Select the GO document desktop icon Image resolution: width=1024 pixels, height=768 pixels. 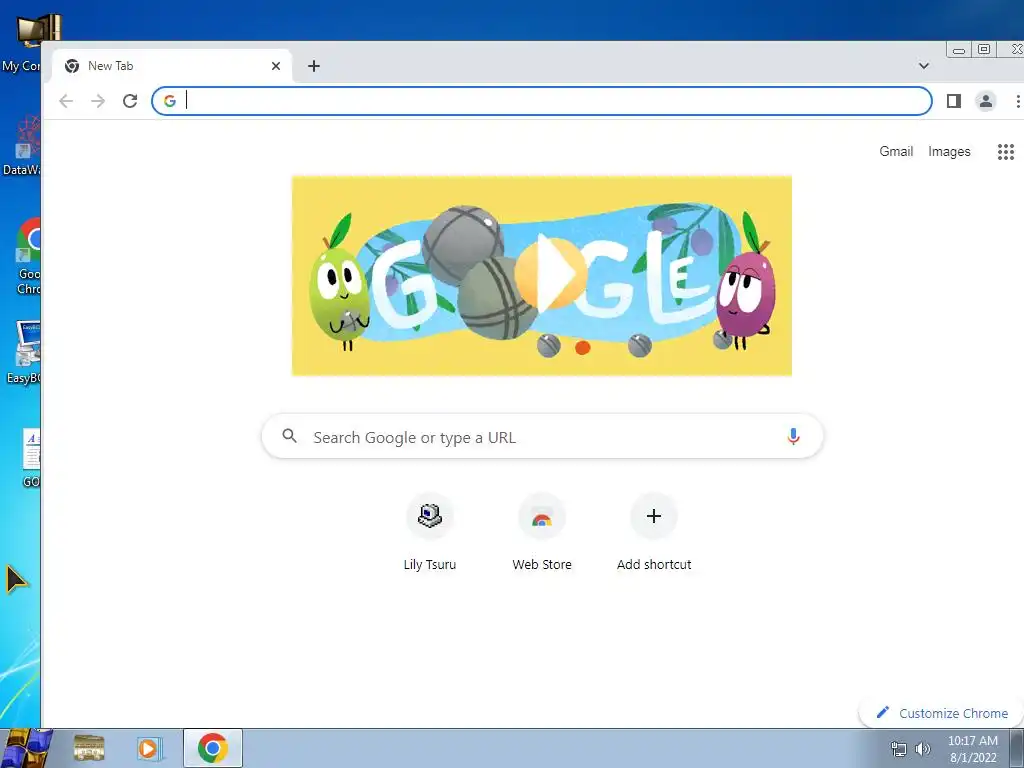click(x=30, y=457)
